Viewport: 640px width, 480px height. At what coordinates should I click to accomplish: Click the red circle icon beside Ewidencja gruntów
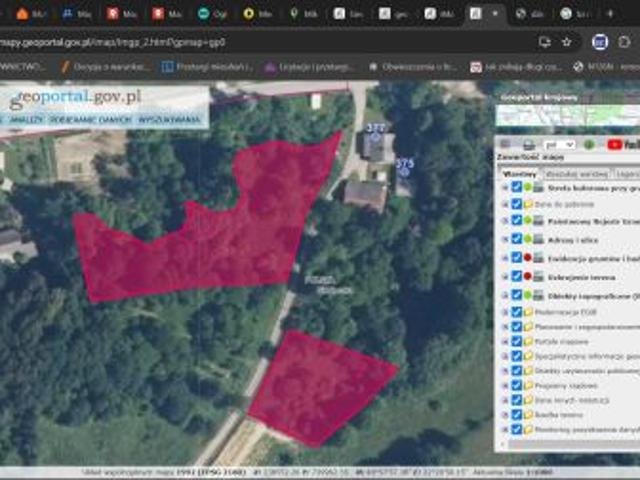pyautogui.click(x=528, y=257)
